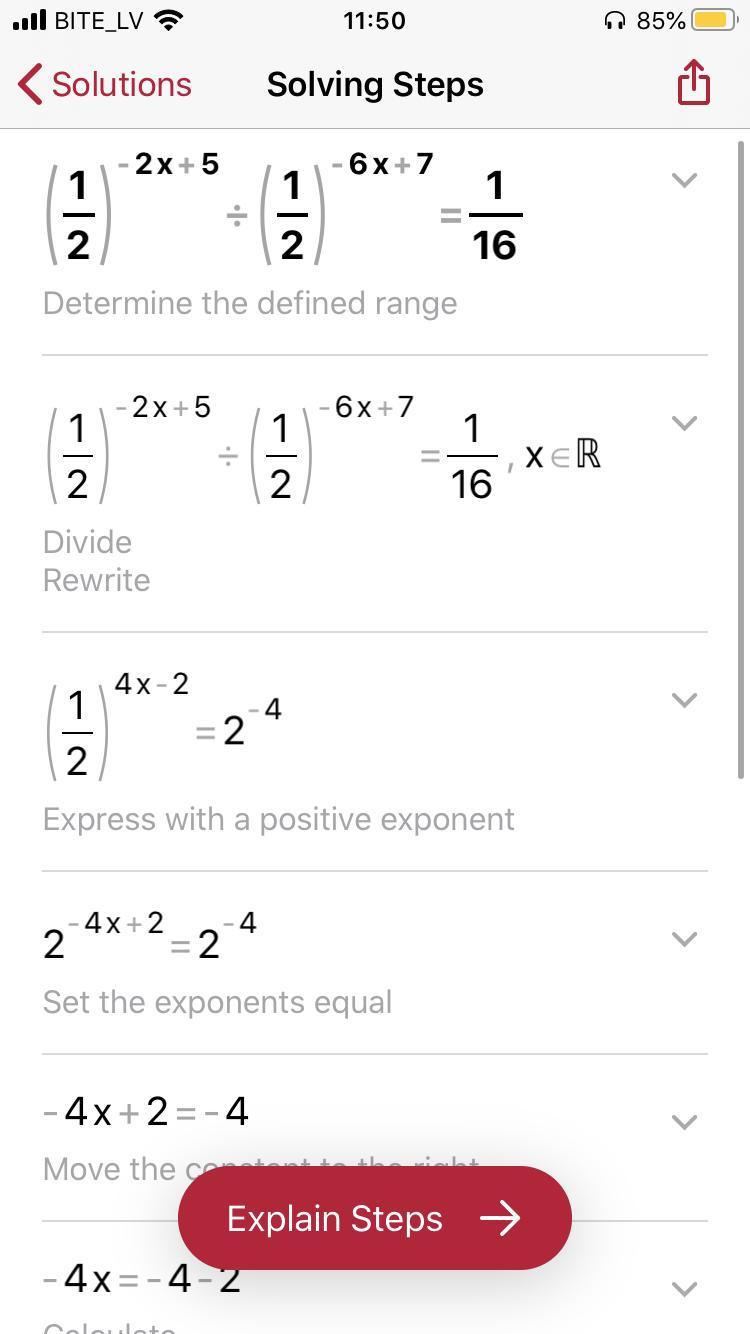Expand the 'Divide Rewrite' step chevron
This screenshot has height=1334, width=750.
(x=684, y=423)
